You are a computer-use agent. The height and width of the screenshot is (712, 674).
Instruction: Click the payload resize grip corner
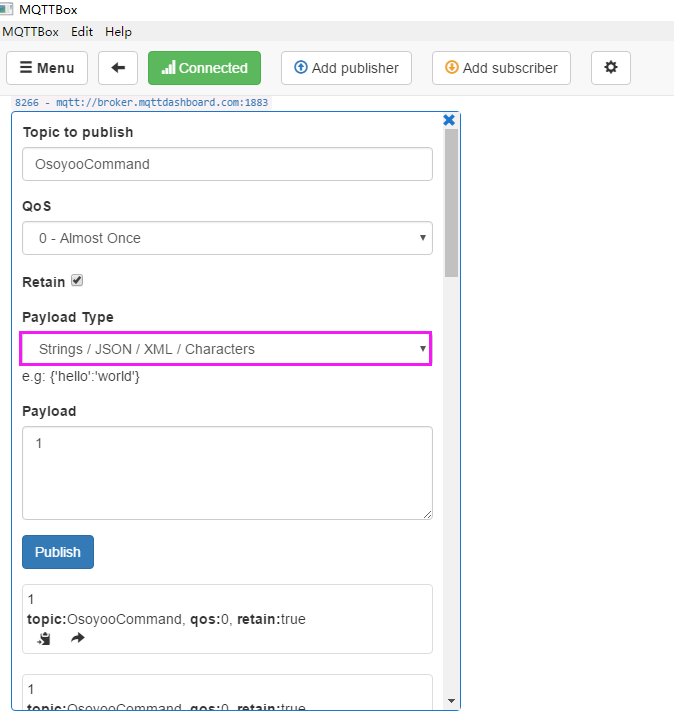tap(427, 514)
